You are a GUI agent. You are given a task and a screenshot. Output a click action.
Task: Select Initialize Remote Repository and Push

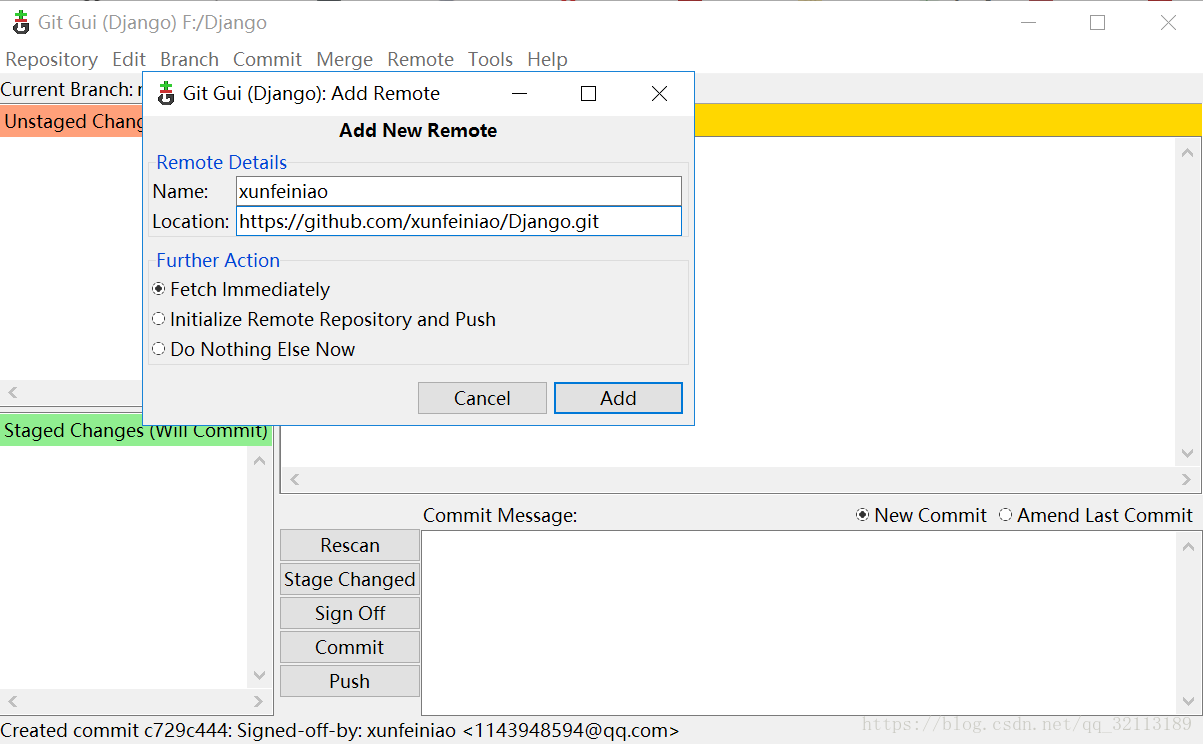coord(324,319)
